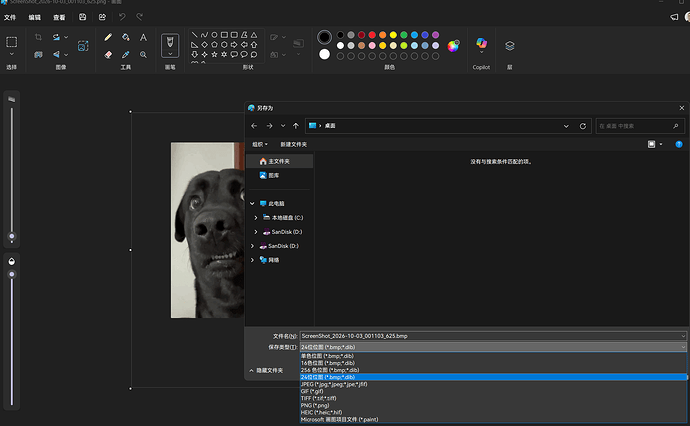Select the Right arrow shape
This screenshot has height=426, width=690.
(x=234, y=44)
